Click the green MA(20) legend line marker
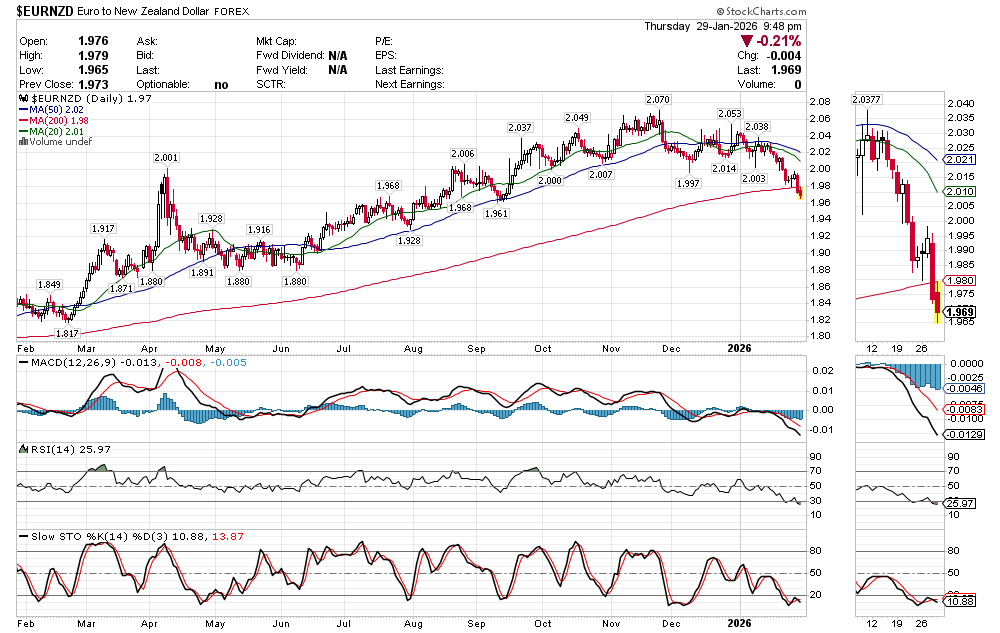 23,131
